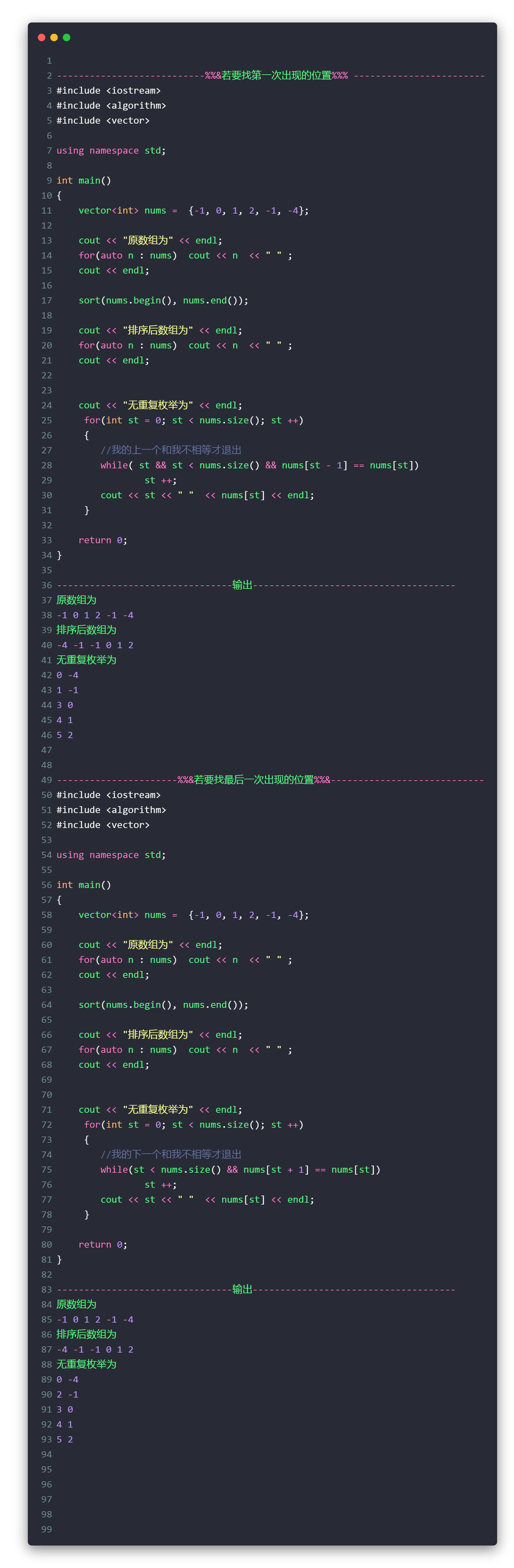The height and width of the screenshot is (1568, 514).
Task: Click the yellow minimize dot
Action: point(54,38)
